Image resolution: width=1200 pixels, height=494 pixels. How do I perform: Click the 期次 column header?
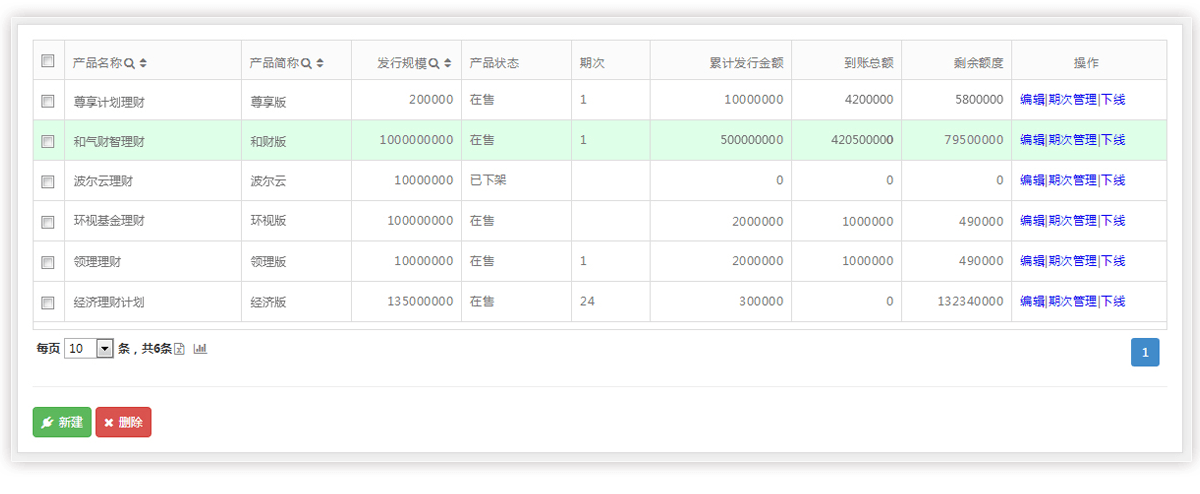[x=611, y=62]
